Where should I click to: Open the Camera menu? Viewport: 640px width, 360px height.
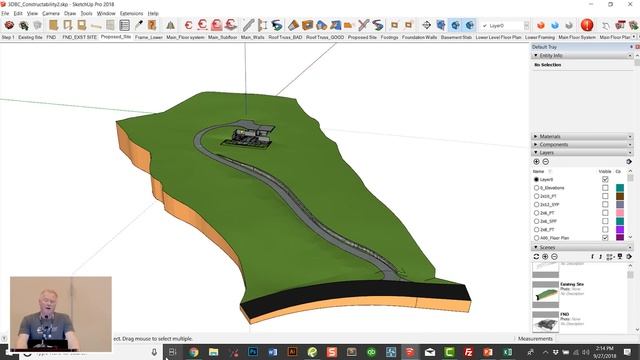click(x=51, y=13)
